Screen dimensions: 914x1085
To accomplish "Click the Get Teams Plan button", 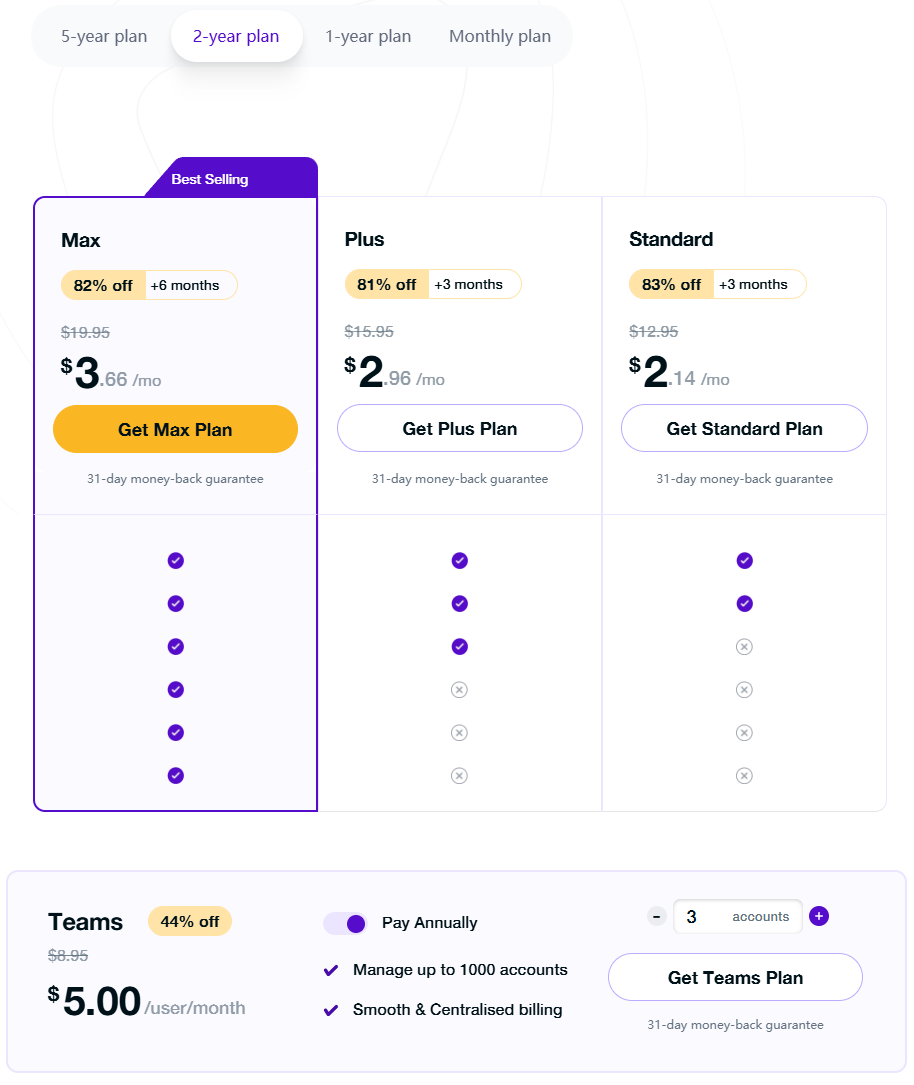I will 735,978.
